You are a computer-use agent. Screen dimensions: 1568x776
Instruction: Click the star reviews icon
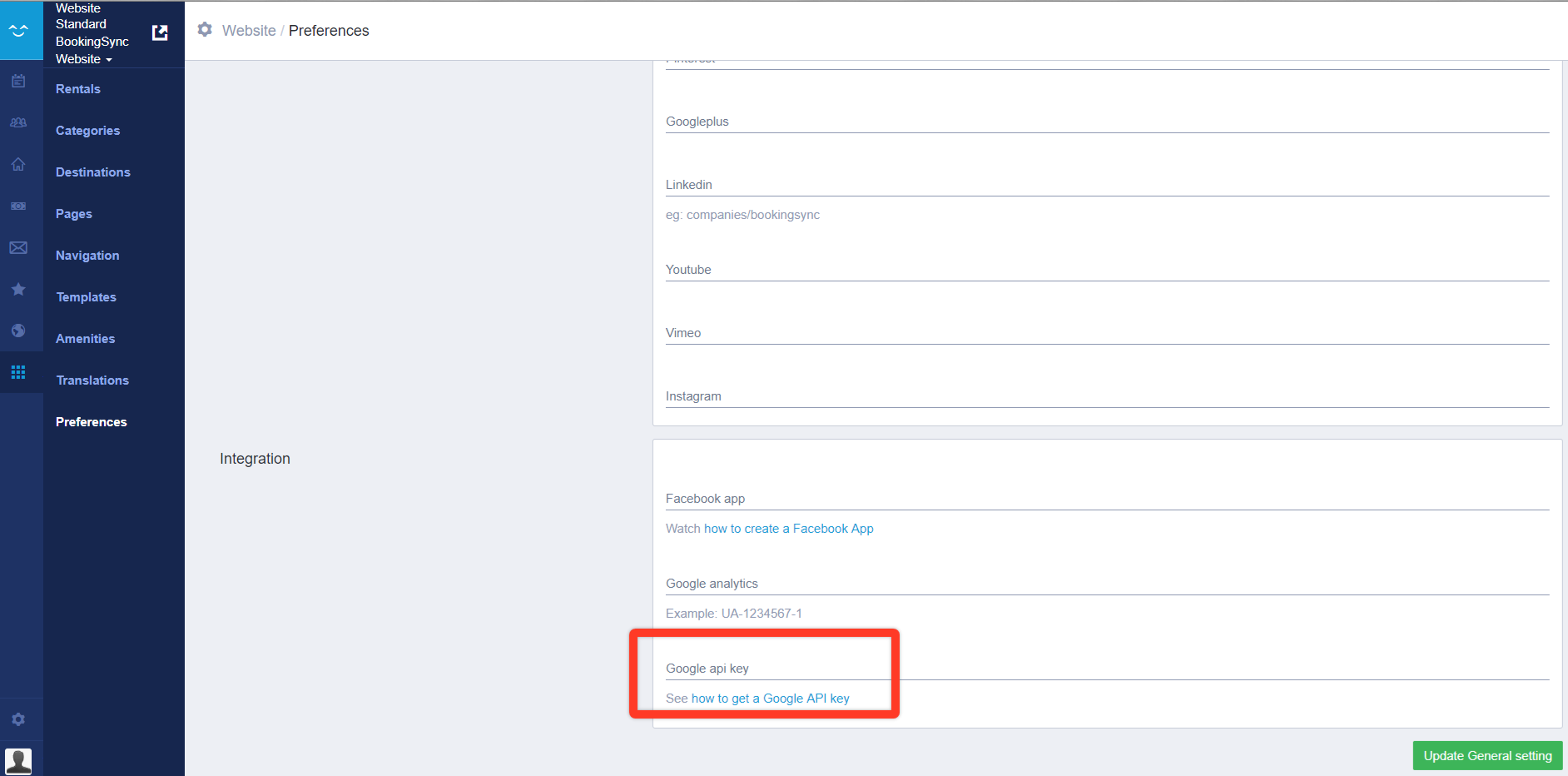pos(18,289)
